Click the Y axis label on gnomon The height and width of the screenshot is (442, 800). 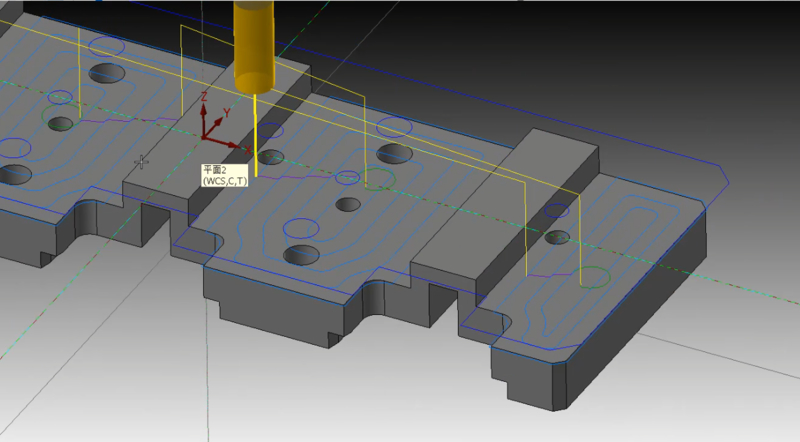coord(228,112)
